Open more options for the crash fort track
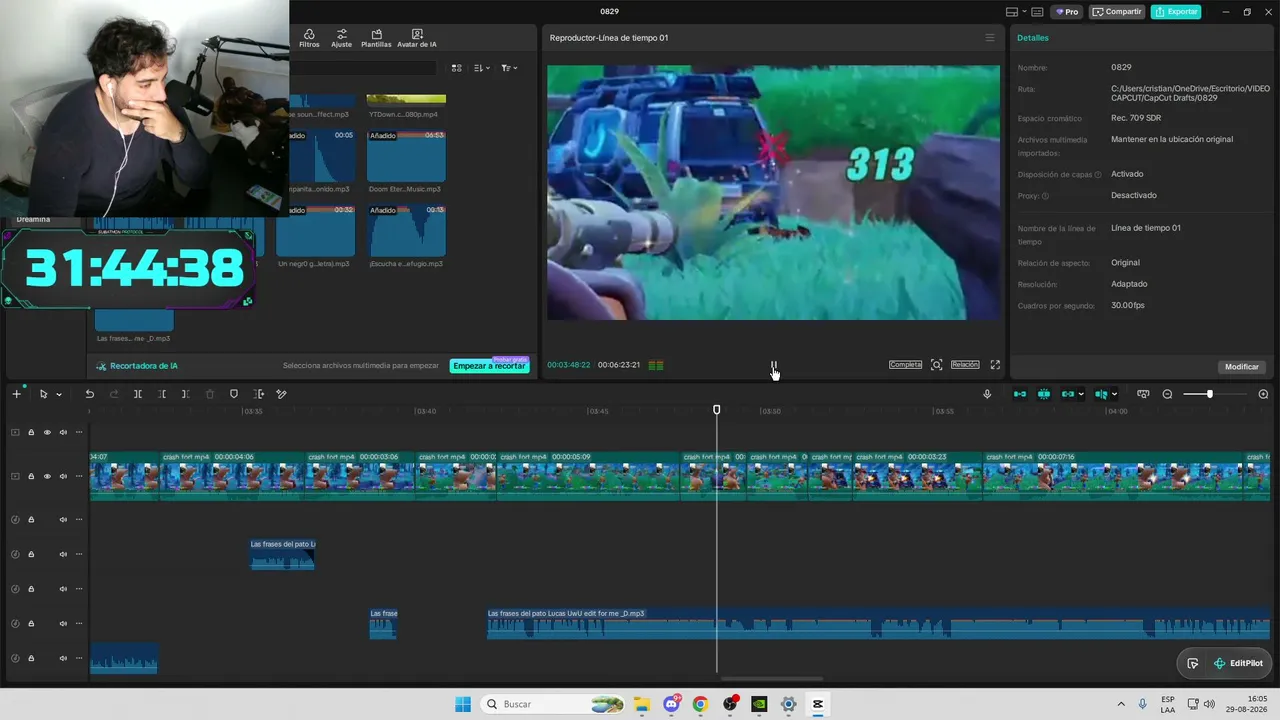This screenshot has height=720, width=1280. click(79, 476)
